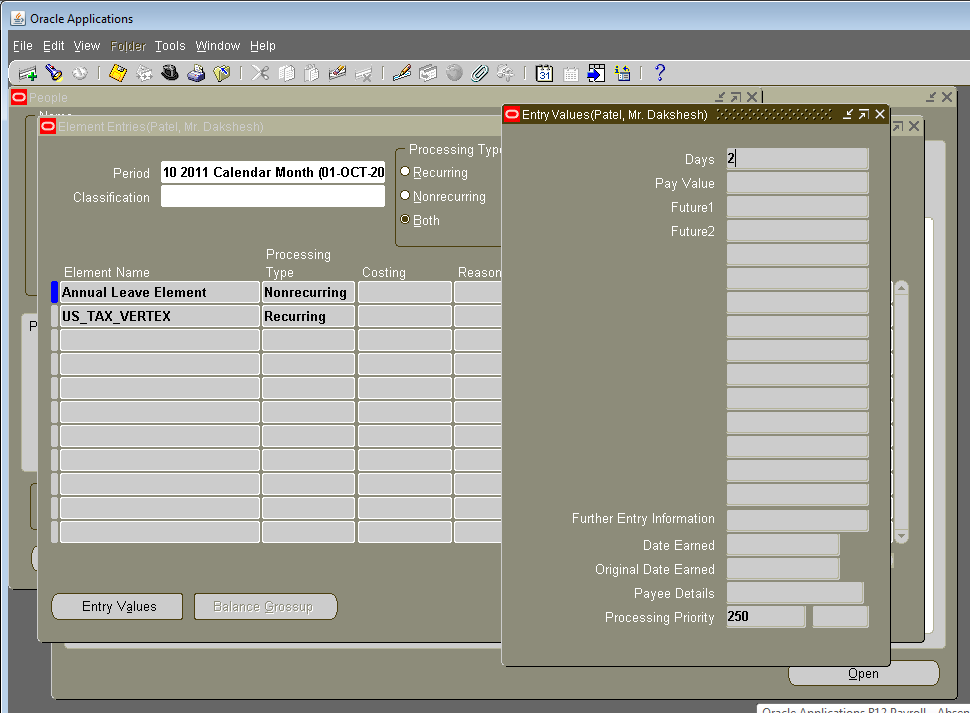Click the Payee Details field
This screenshot has height=713, width=970.
coord(795,592)
